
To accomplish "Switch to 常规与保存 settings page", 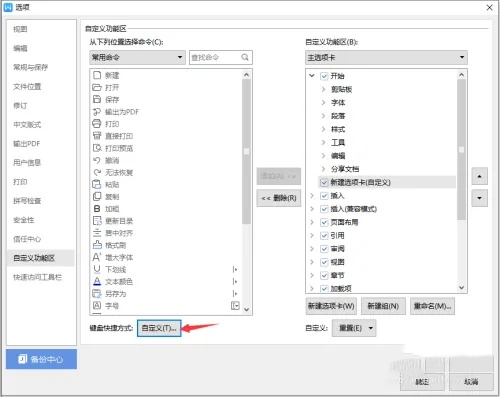I will click(x=31, y=67).
